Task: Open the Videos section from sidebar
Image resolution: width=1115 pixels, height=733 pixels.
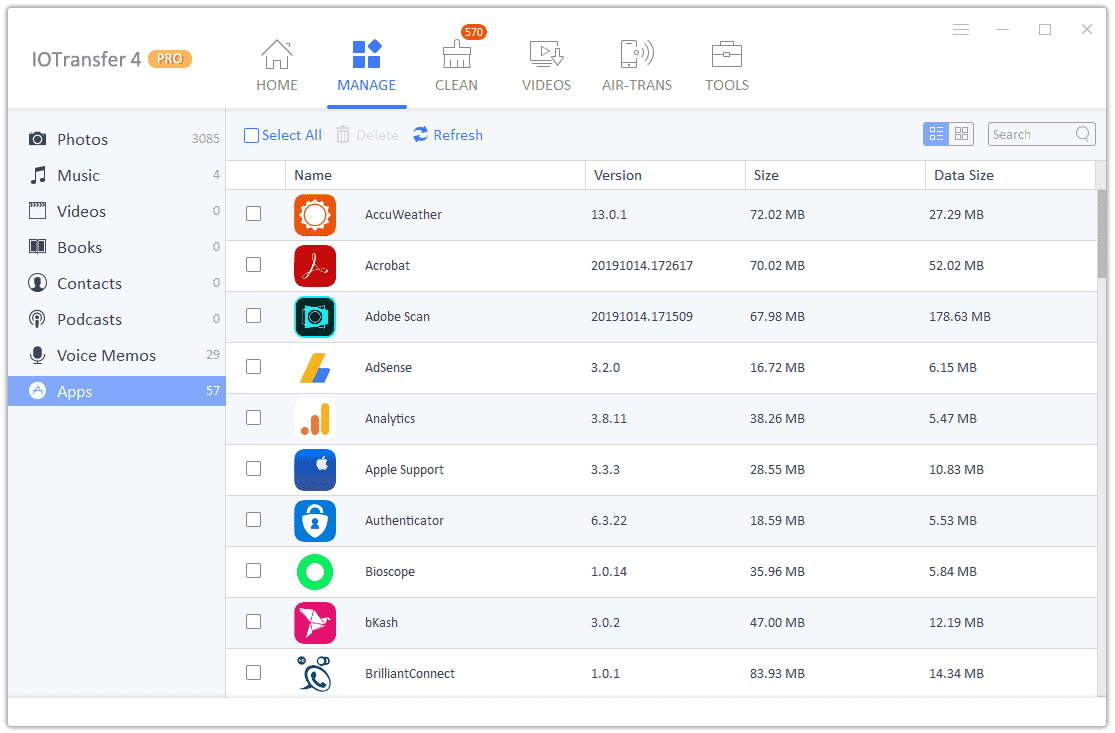Action: [80, 211]
